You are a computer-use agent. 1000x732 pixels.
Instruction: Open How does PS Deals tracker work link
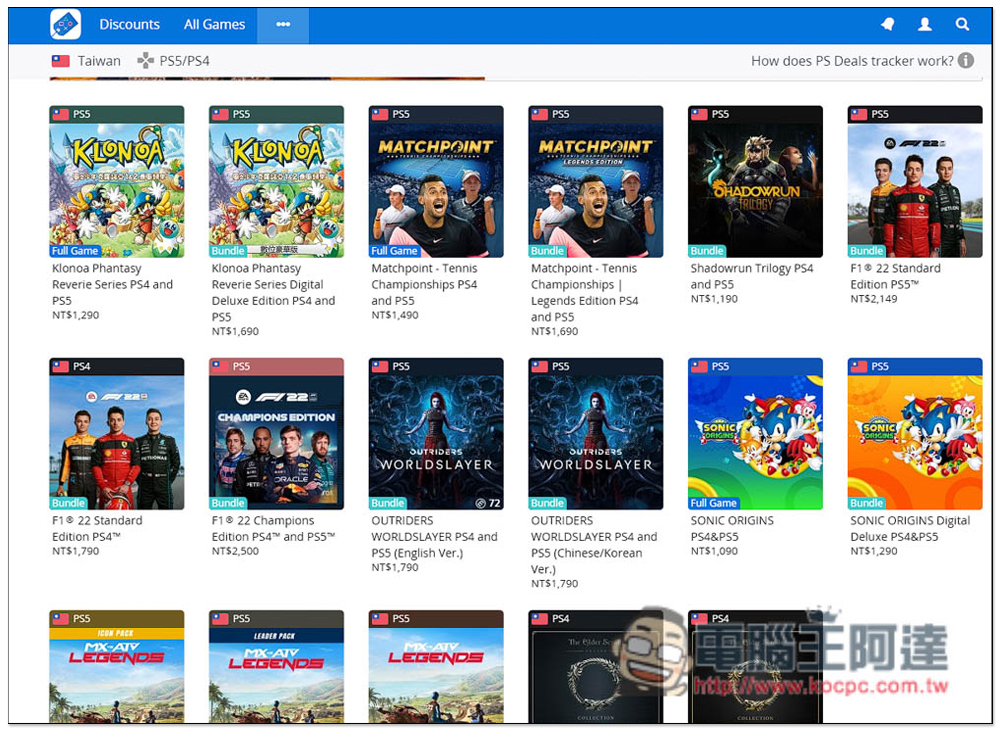(x=852, y=61)
